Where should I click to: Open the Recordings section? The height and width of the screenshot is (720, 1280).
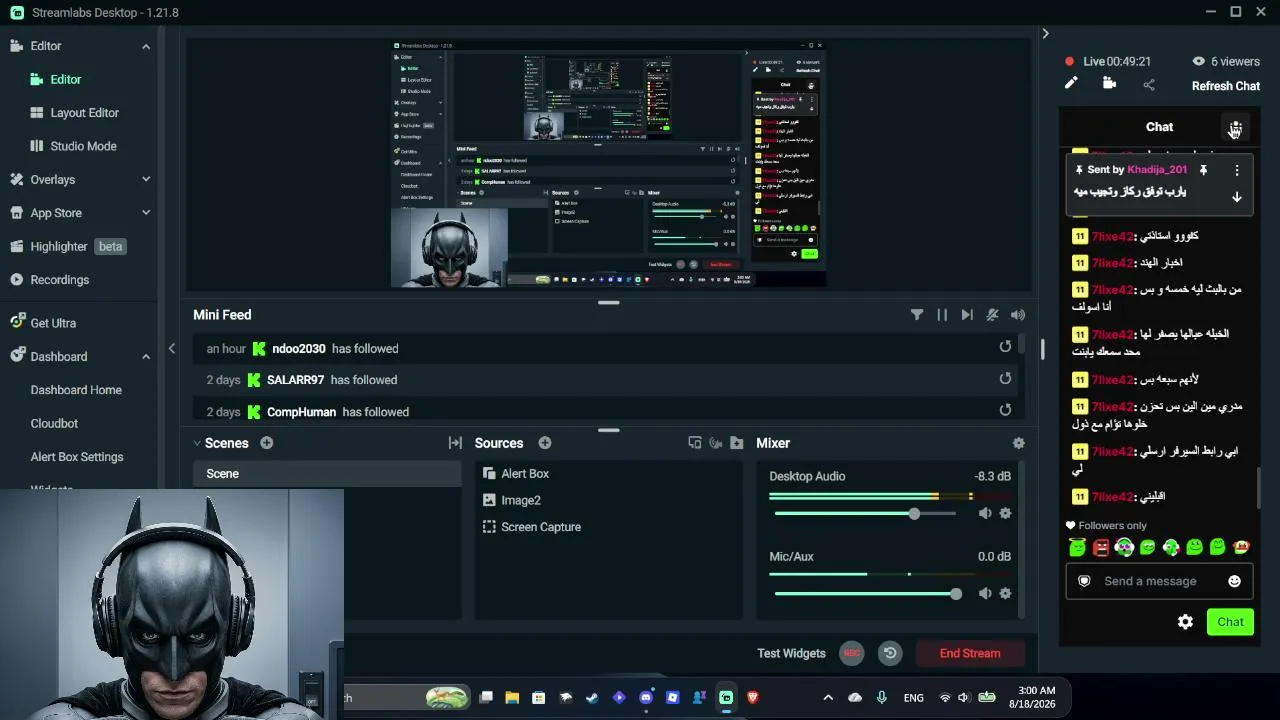pyautogui.click(x=50, y=280)
